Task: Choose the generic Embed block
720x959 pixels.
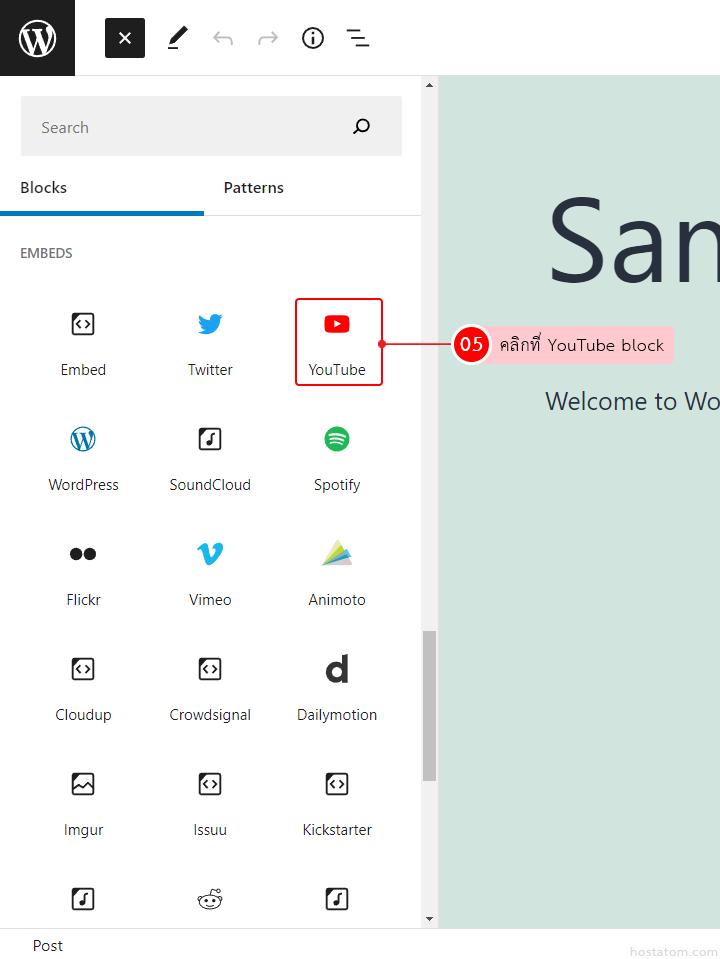Action: [83, 342]
